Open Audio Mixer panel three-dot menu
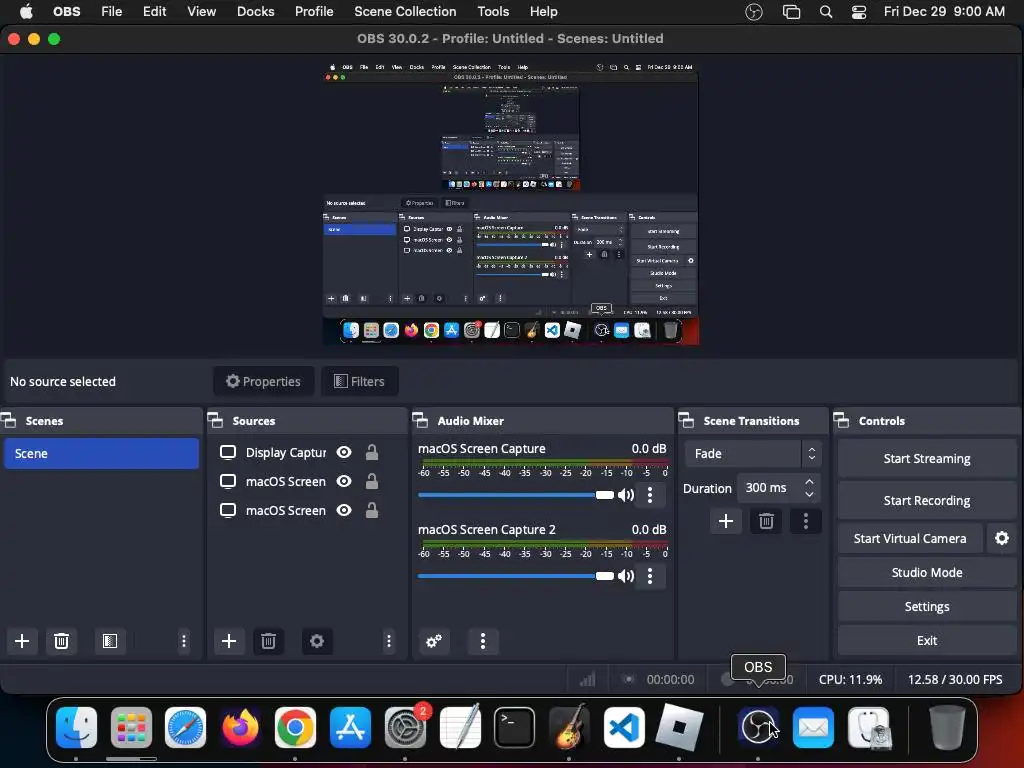 click(483, 641)
